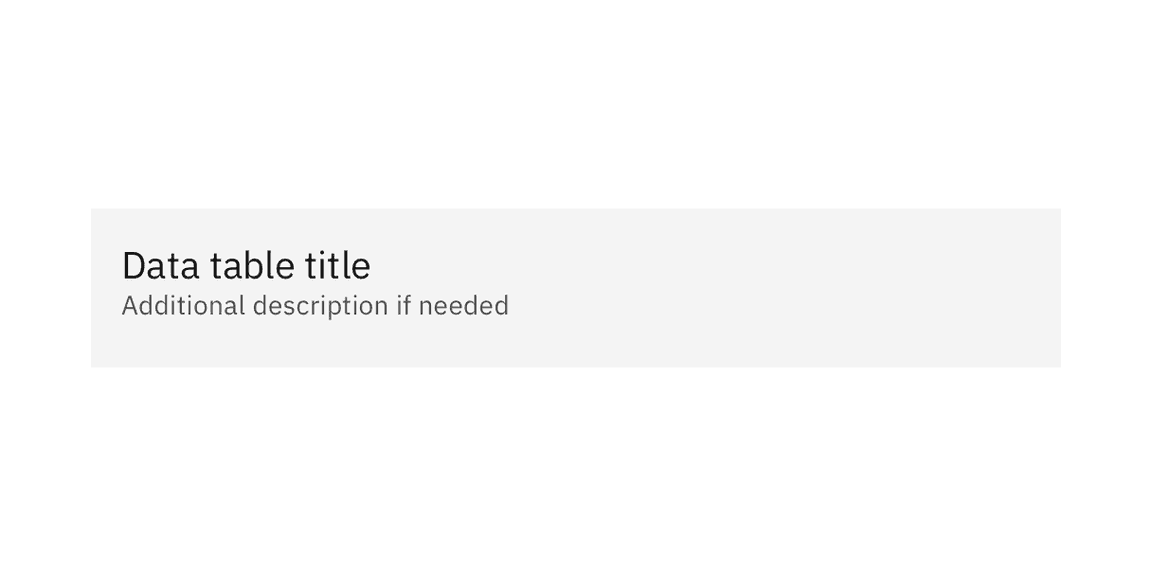The width and height of the screenshot is (1152, 576).
Task: Click the capital "A" in the description
Action: (129, 305)
